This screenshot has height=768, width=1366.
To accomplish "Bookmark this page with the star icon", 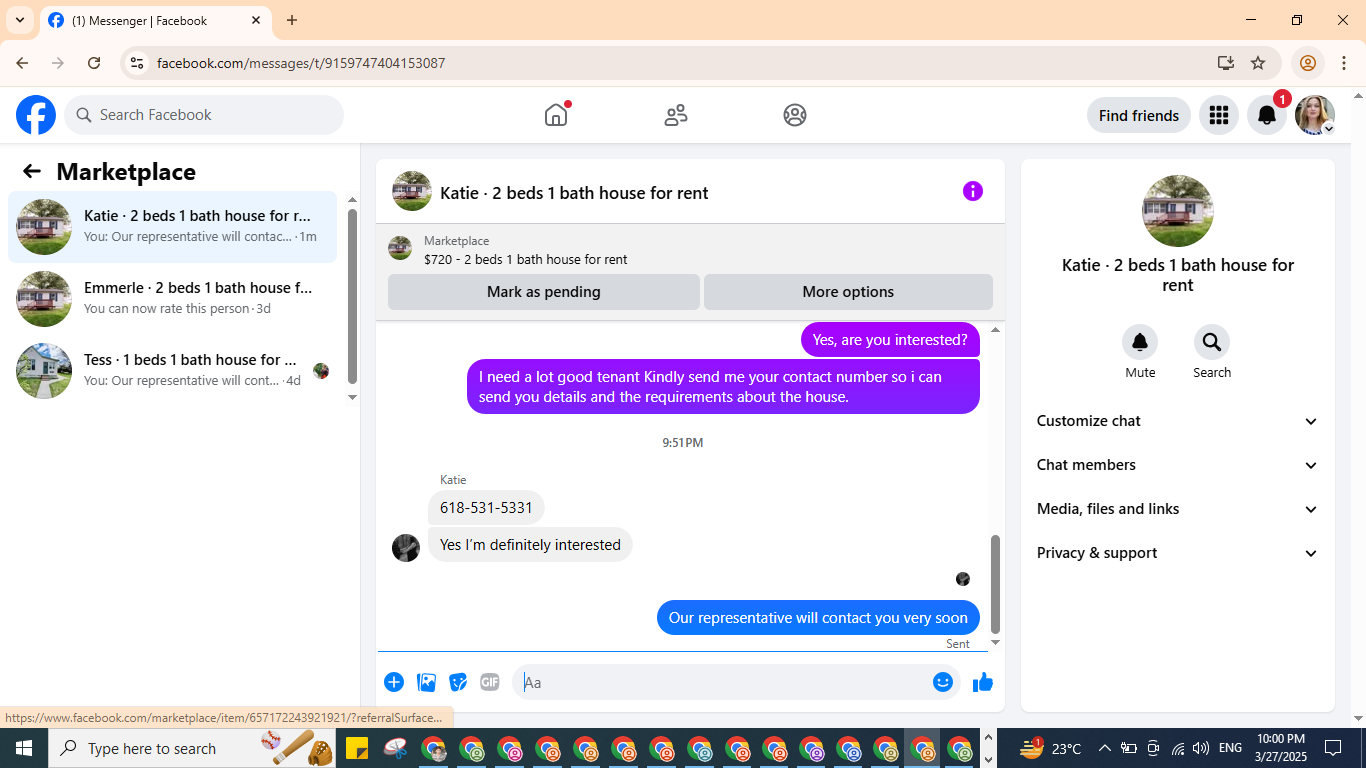I will pos(1258,63).
